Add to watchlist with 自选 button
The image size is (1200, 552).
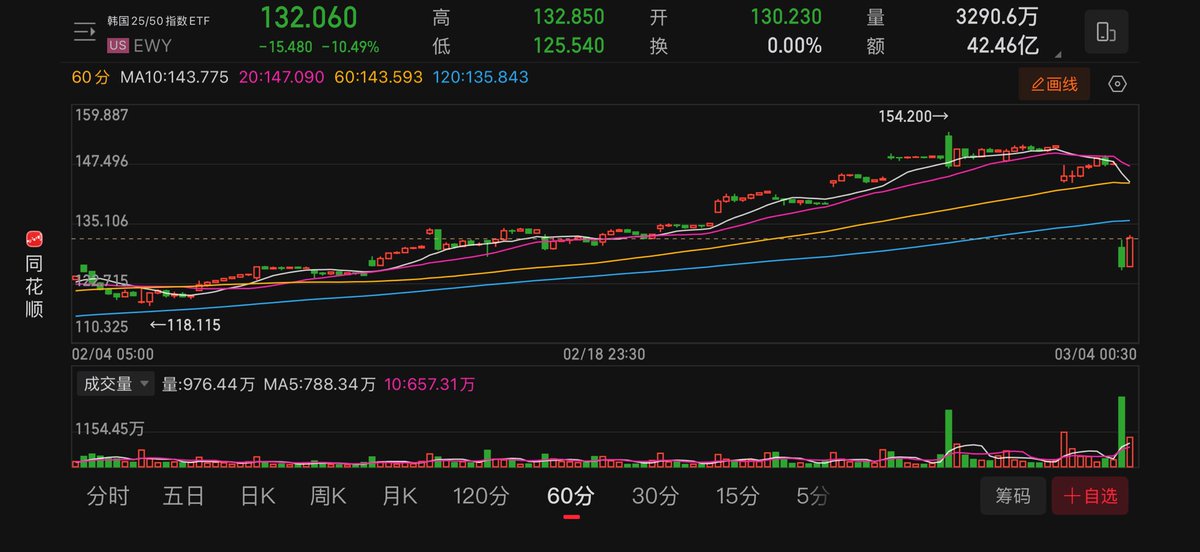coord(1091,496)
